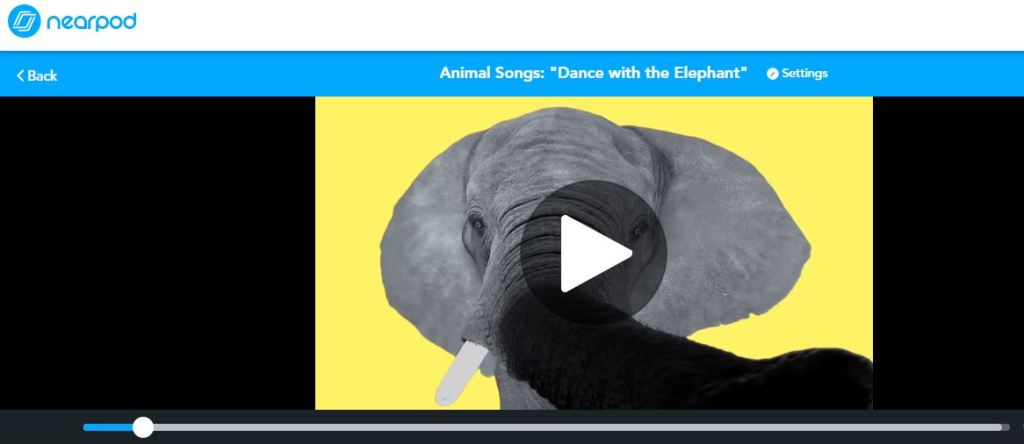
Task: Open Settings via its text label
Action: point(805,73)
